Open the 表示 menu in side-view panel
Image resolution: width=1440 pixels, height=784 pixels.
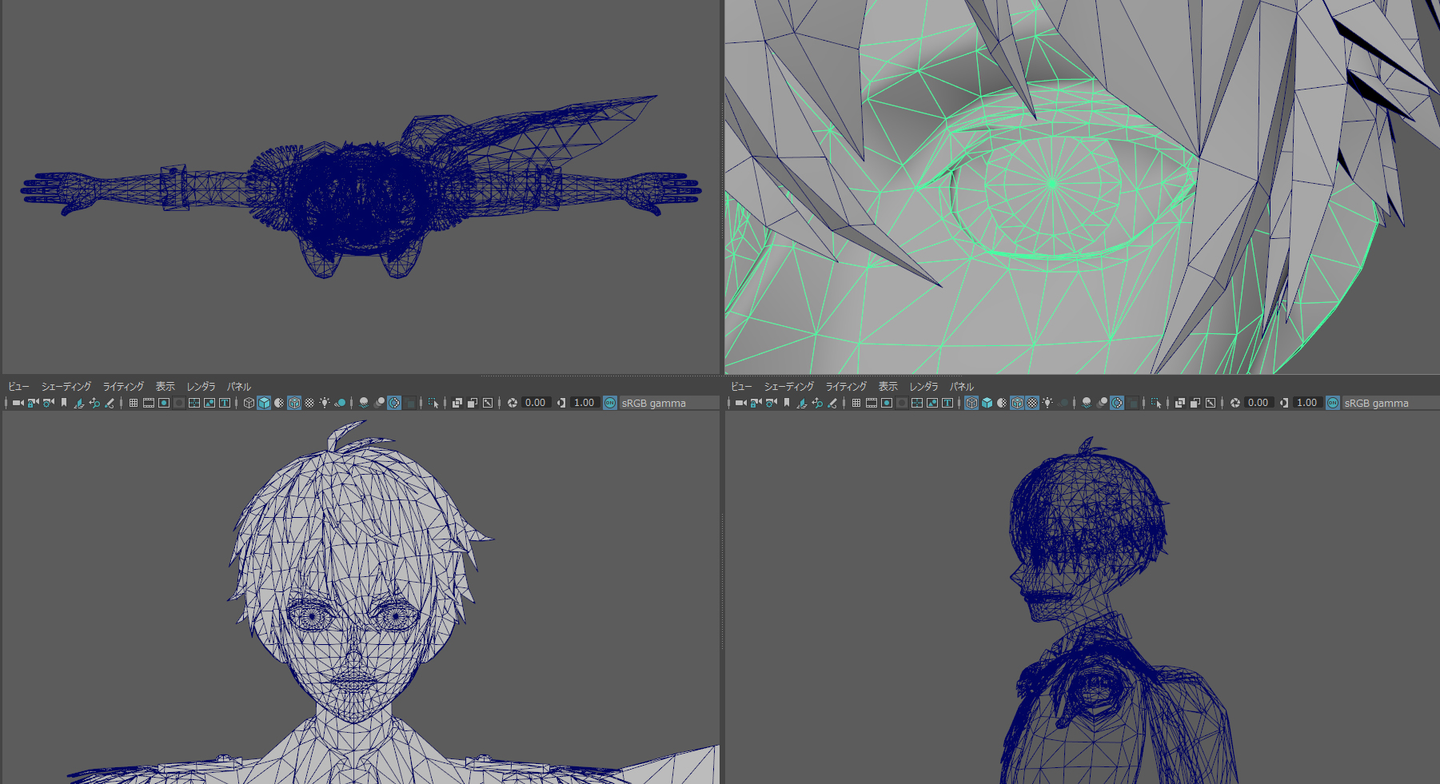click(x=888, y=386)
